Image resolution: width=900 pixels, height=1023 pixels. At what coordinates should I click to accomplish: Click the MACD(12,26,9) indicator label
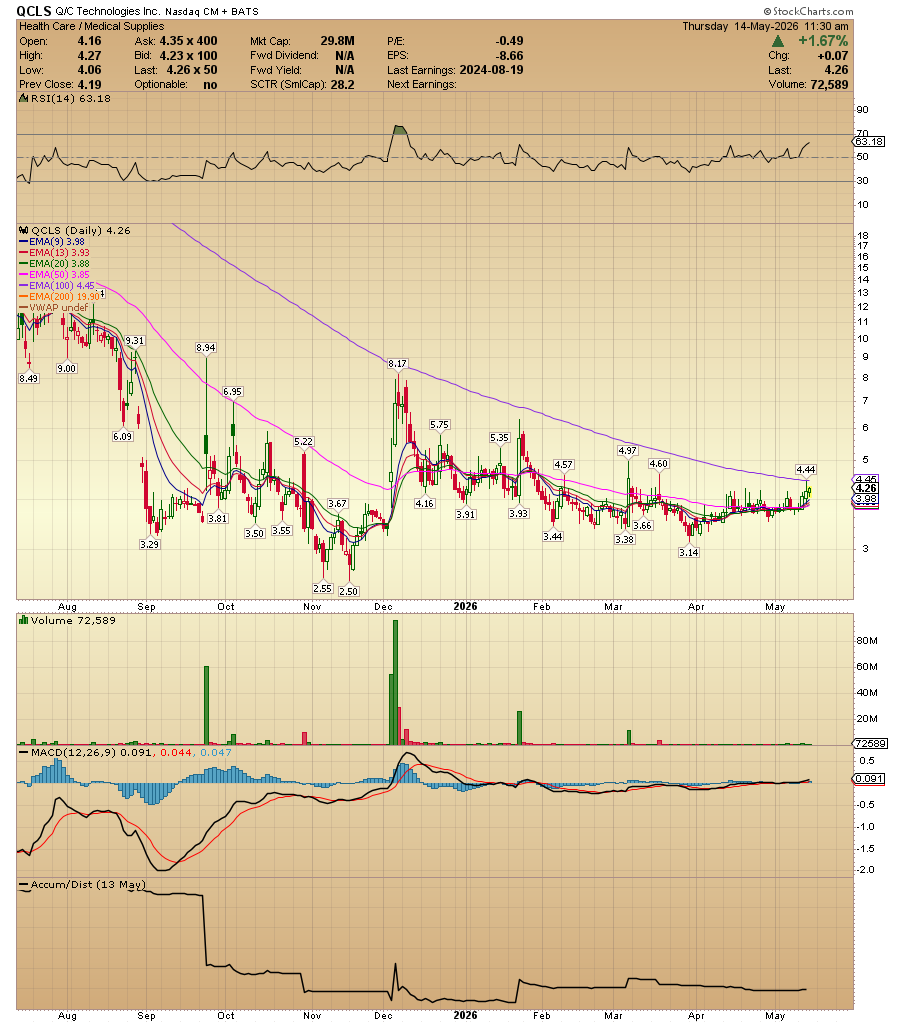(74, 753)
